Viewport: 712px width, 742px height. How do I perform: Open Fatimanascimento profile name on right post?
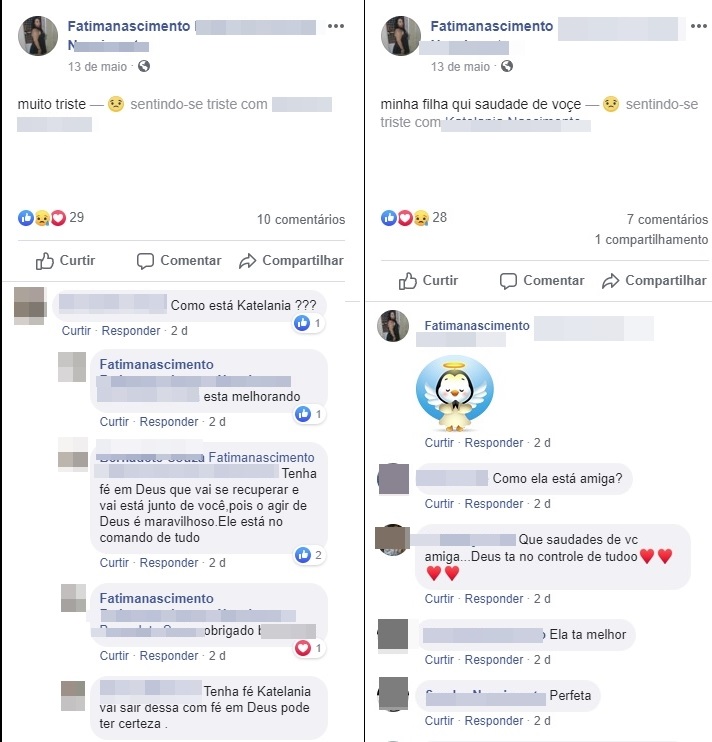click(x=492, y=26)
